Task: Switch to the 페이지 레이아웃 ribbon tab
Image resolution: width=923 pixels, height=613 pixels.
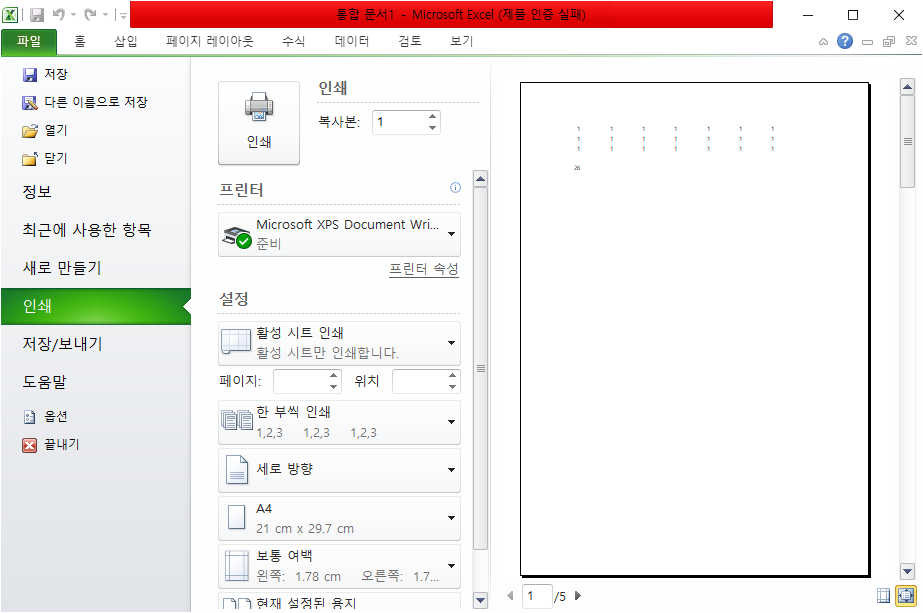Action: [210, 41]
